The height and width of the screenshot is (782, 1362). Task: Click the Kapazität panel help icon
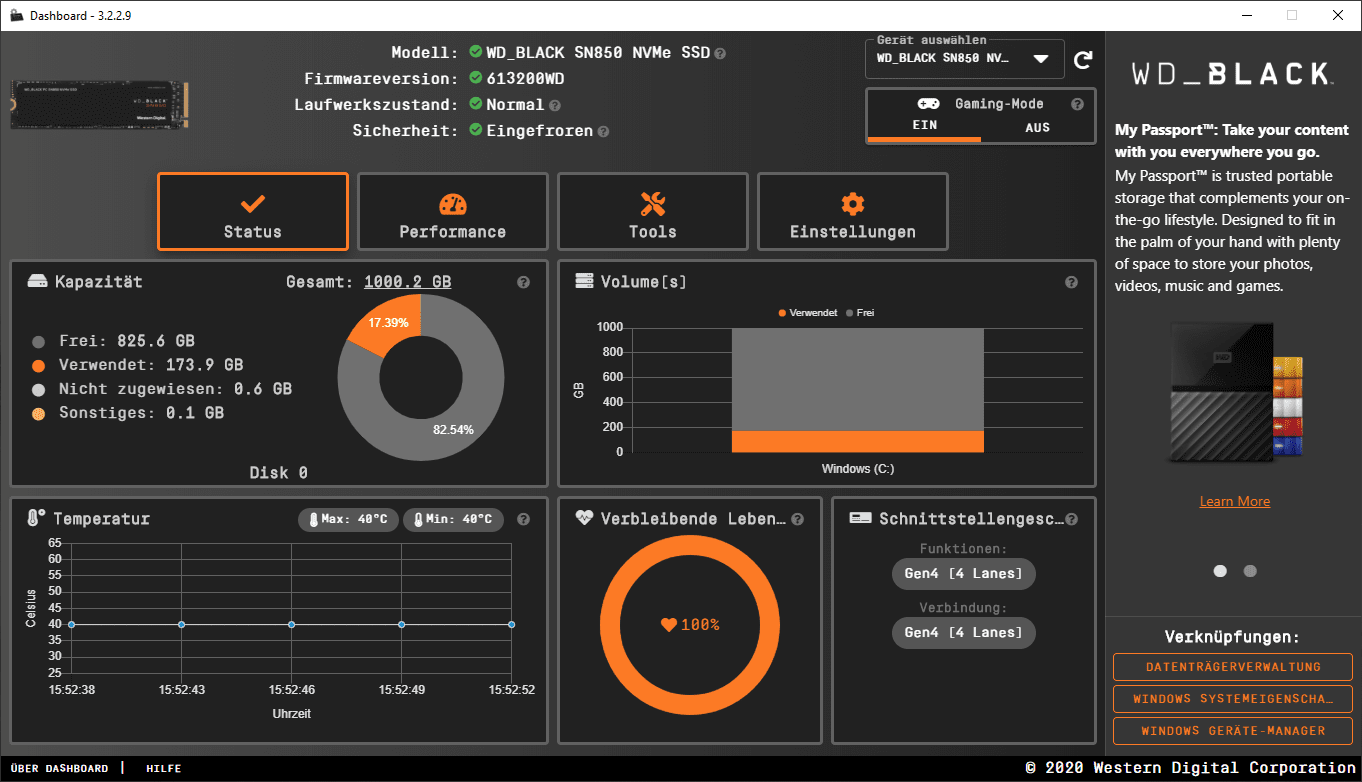pos(523,283)
